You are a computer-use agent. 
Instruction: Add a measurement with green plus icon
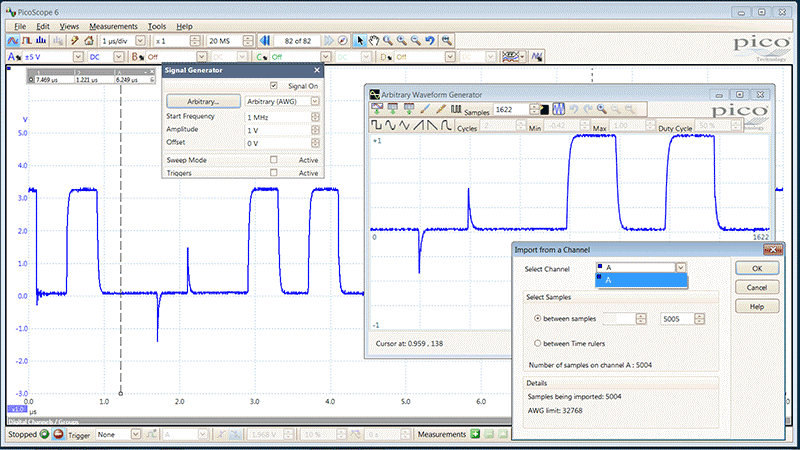click(476, 435)
